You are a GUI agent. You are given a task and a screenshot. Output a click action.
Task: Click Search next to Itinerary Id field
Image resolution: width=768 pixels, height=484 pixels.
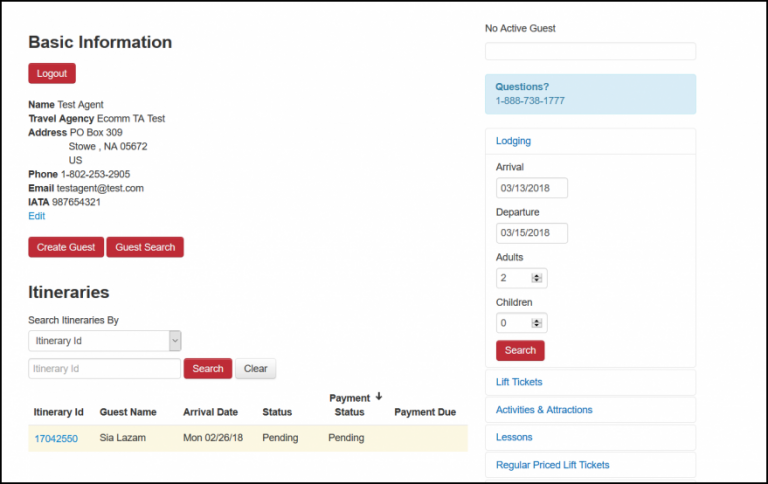tap(208, 369)
